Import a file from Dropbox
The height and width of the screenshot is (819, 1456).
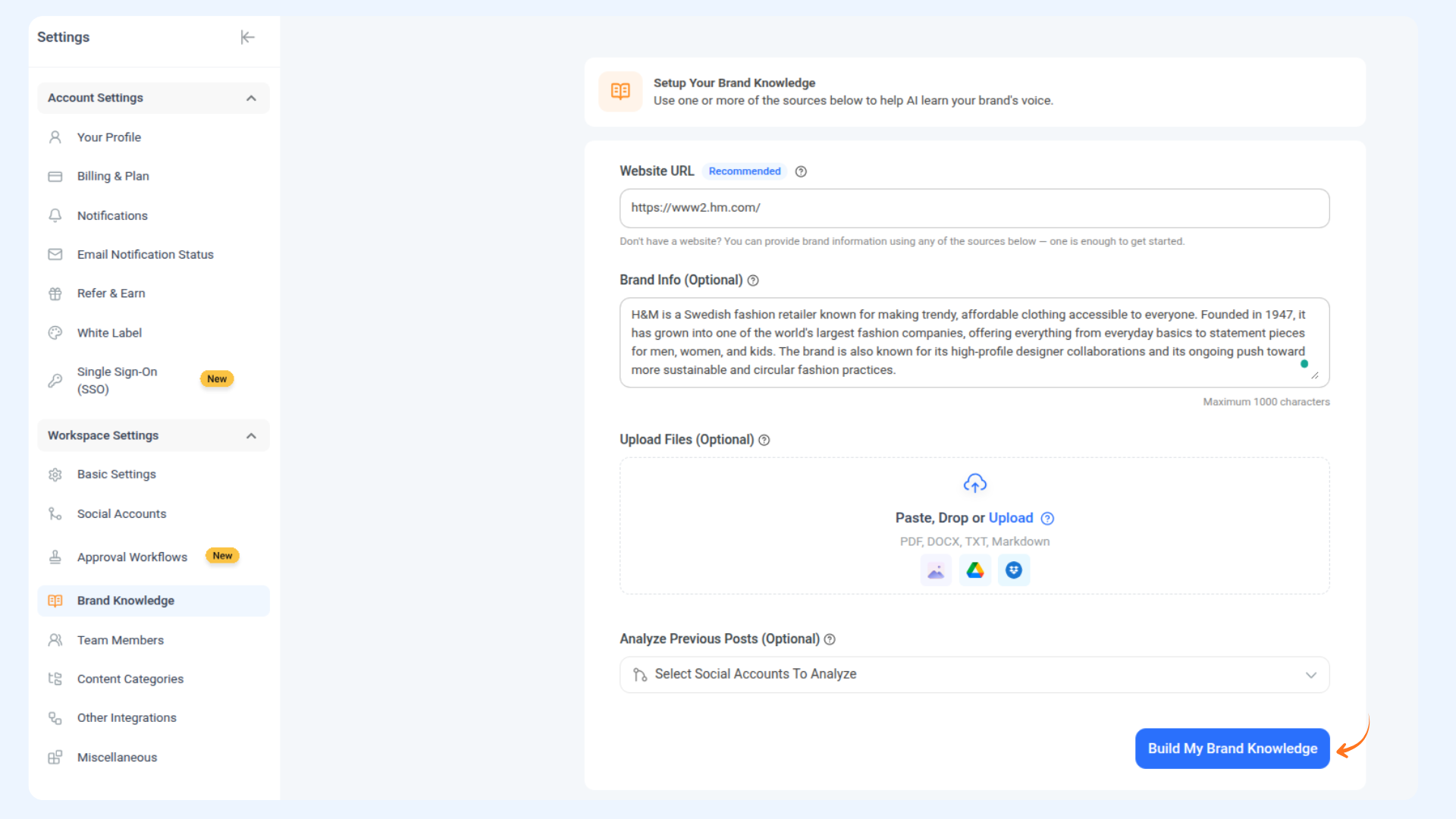pyautogui.click(x=1014, y=570)
